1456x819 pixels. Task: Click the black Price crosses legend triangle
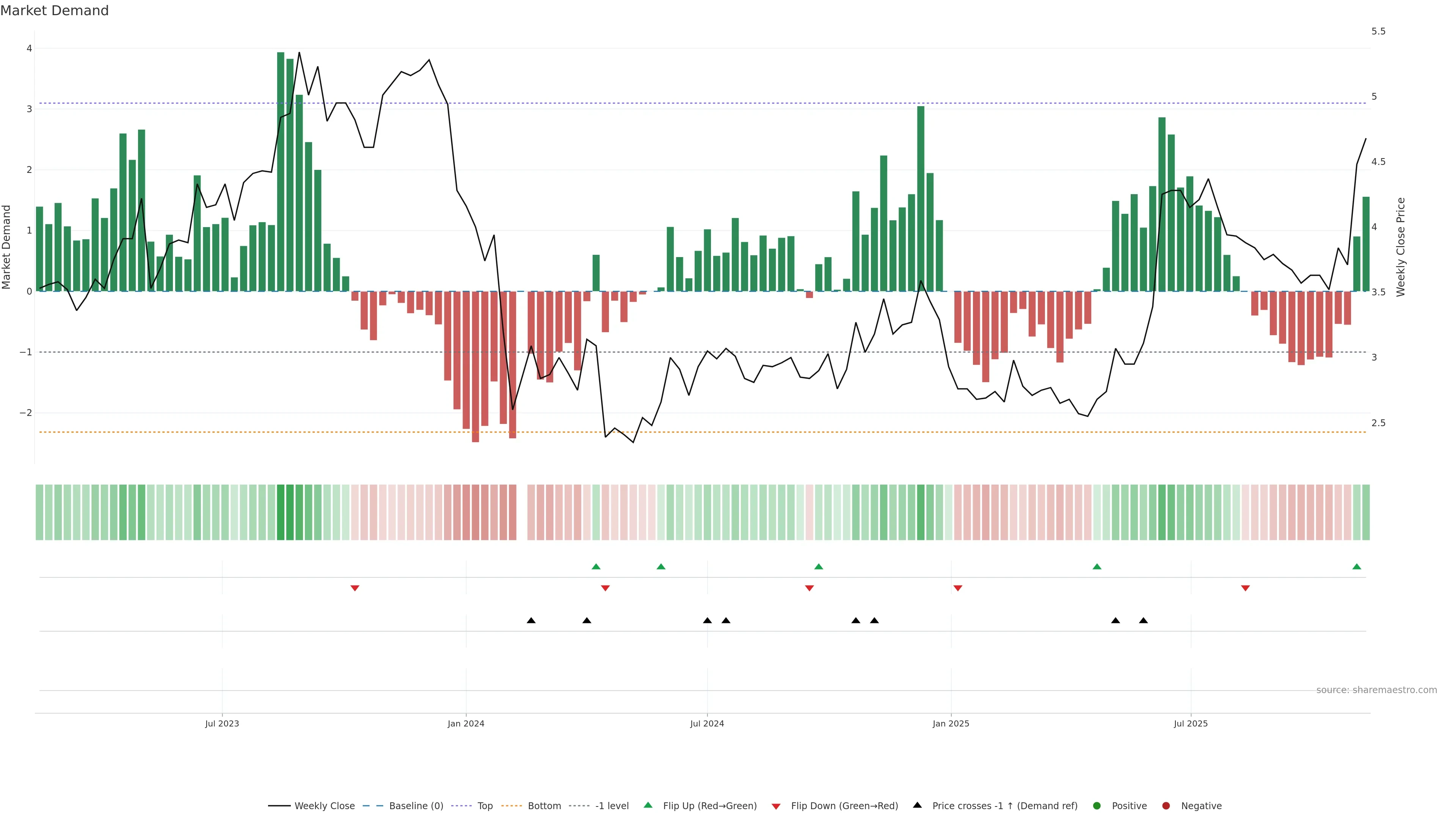[x=917, y=805]
